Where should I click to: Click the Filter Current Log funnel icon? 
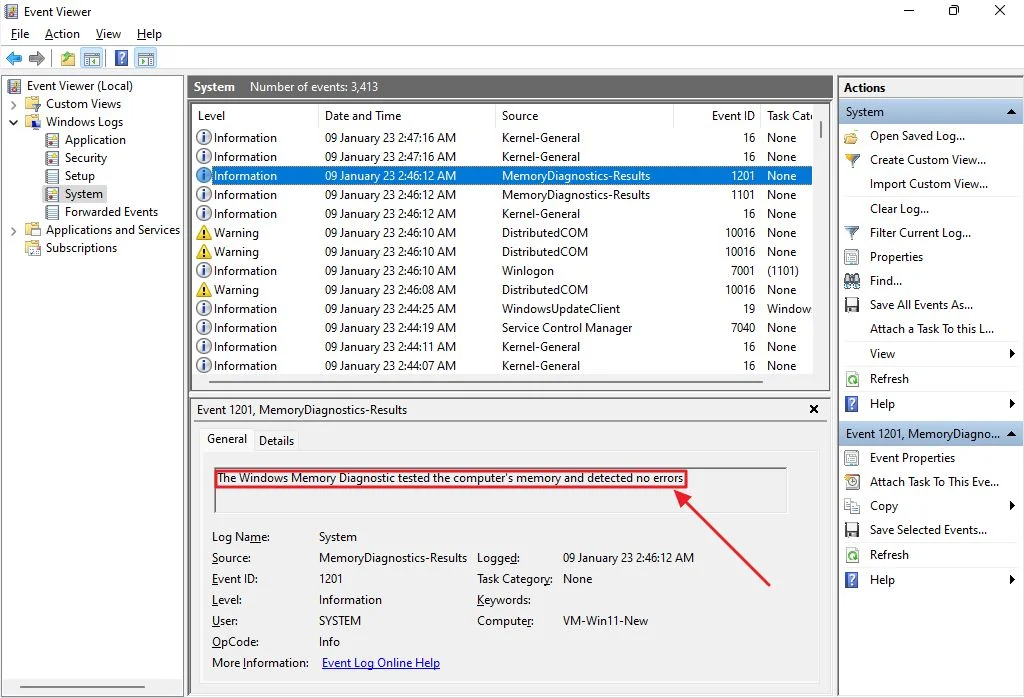(852, 233)
